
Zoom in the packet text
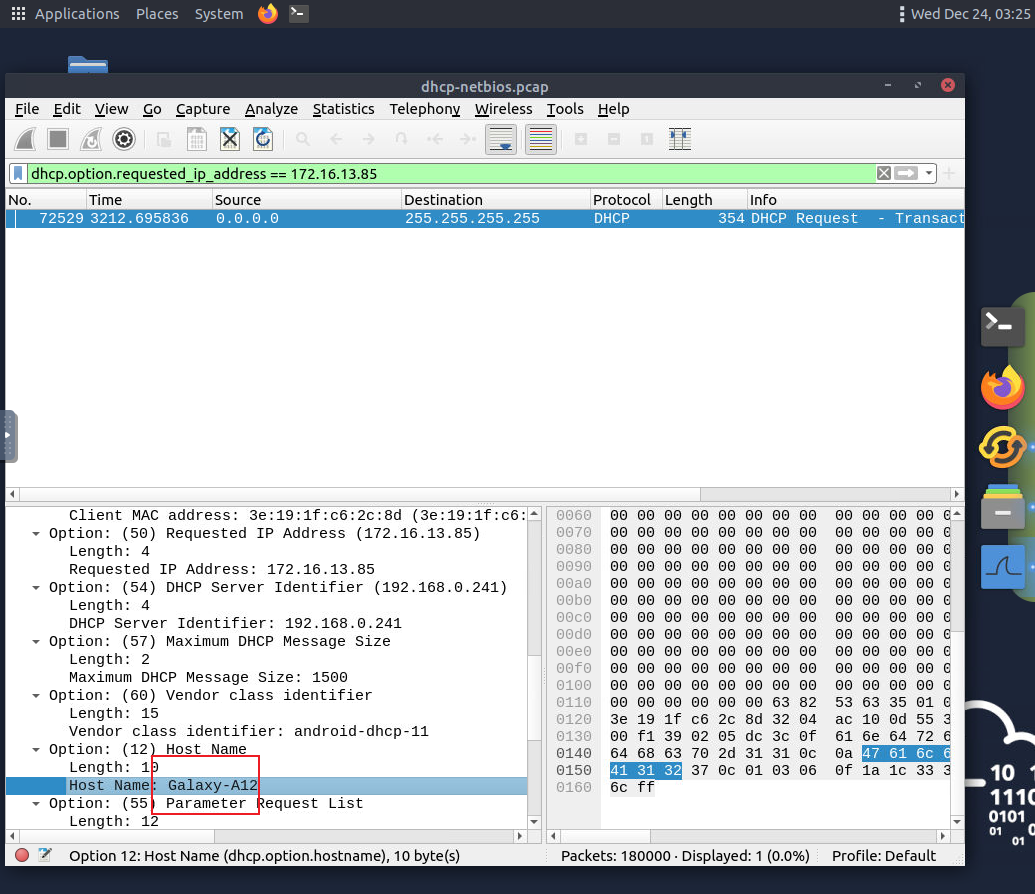[581, 139]
